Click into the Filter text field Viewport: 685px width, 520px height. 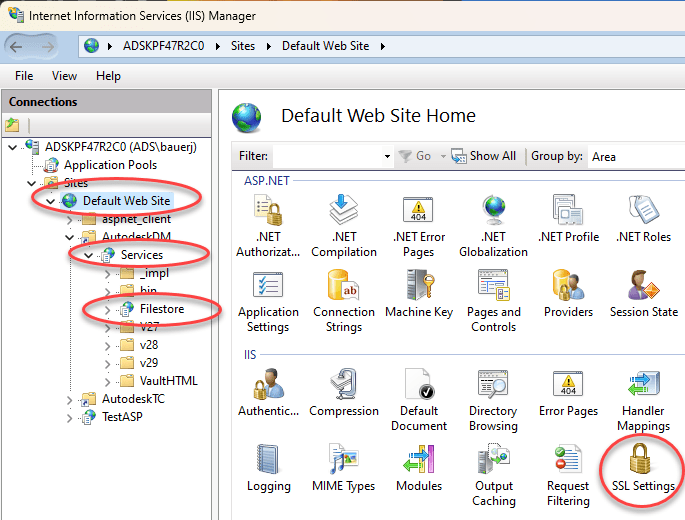(x=328, y=156)
